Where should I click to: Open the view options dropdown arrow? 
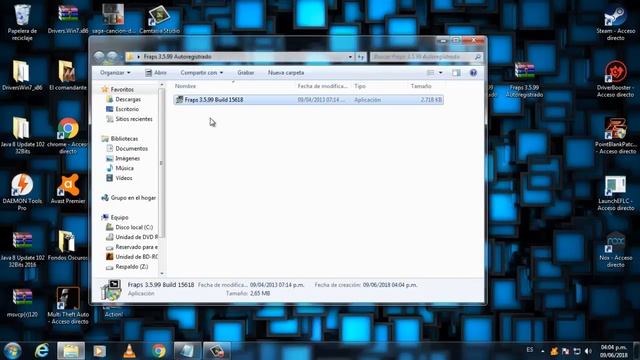point(440,73)
